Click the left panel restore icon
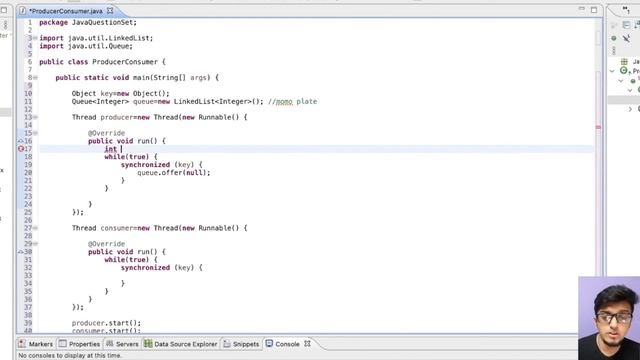Screen dimensions: 640x360 click(x=4, y=10)
